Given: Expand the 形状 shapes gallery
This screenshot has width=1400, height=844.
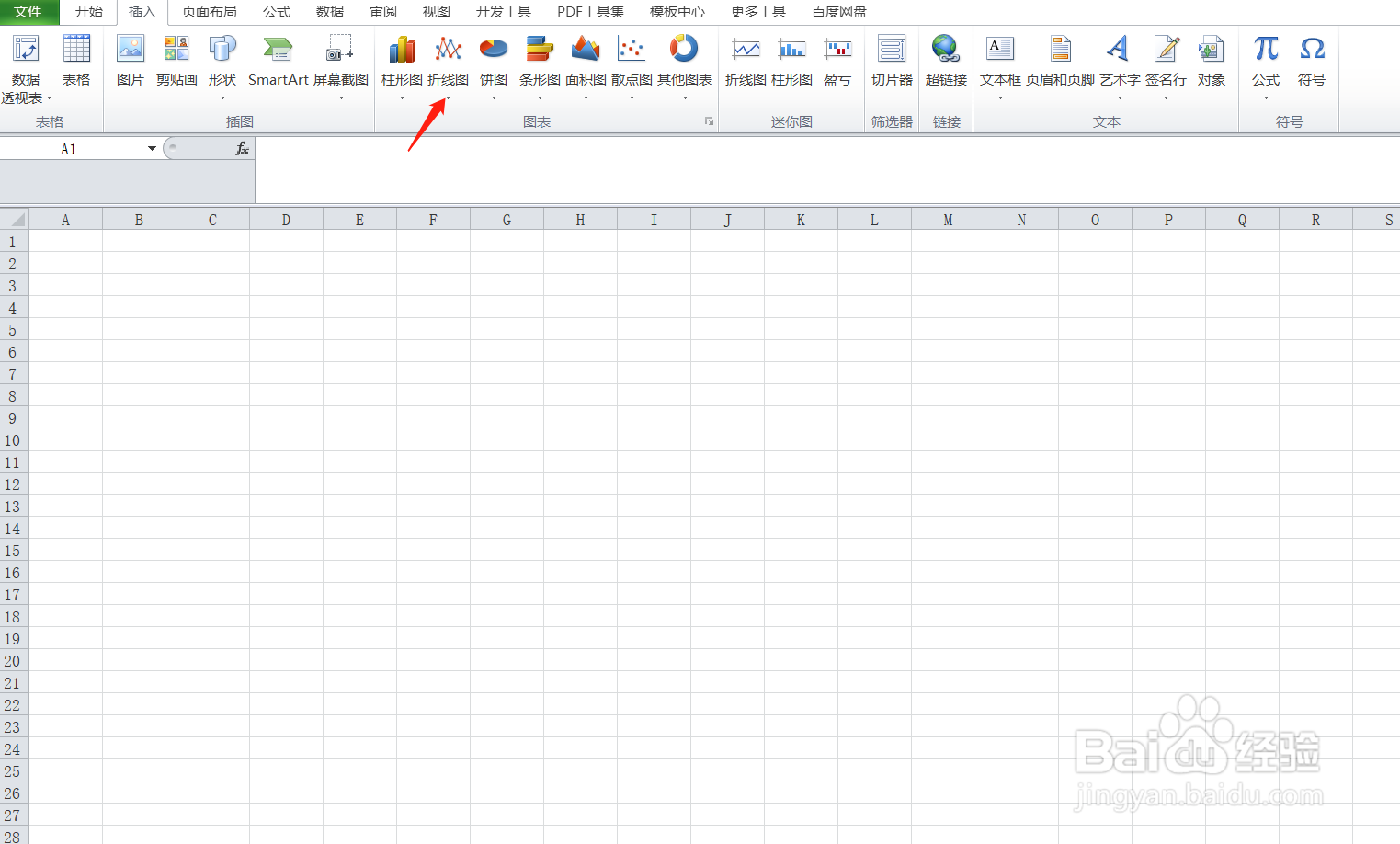Looking at the screenshot, I should [222, 98].
